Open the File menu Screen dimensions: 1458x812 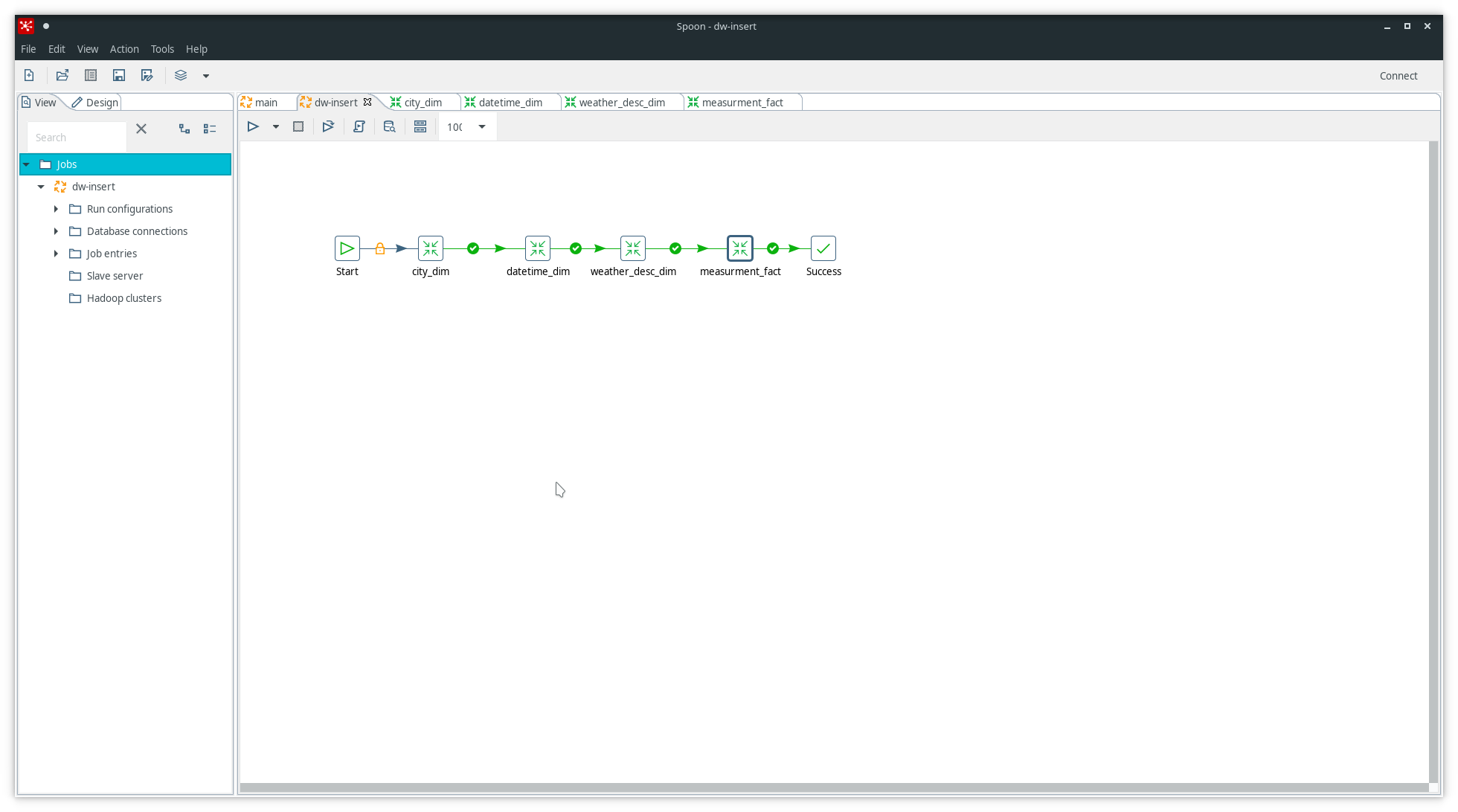point(28,49)
